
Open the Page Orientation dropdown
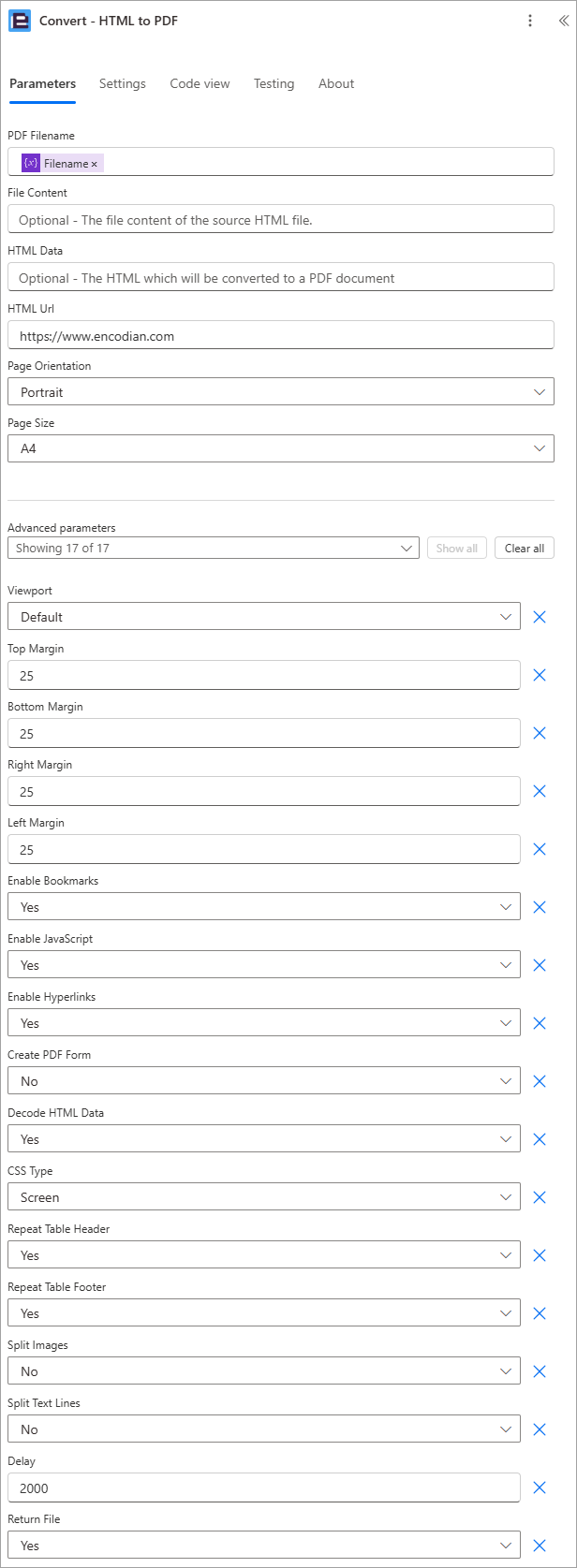[281, 391]
